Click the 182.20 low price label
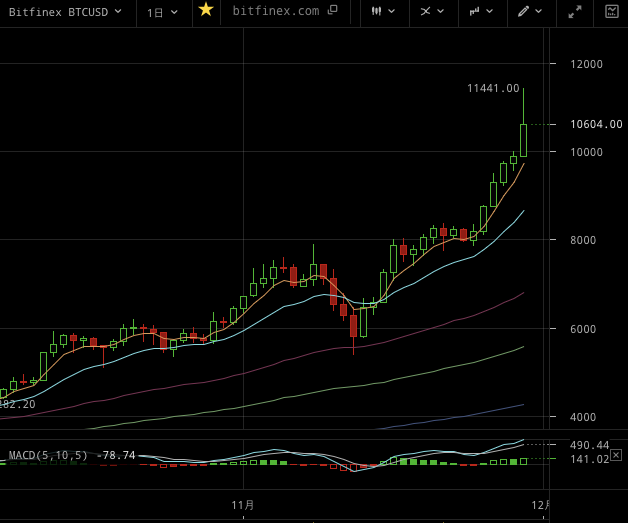Viewport: 628px width, 523px height. point(18,404)
